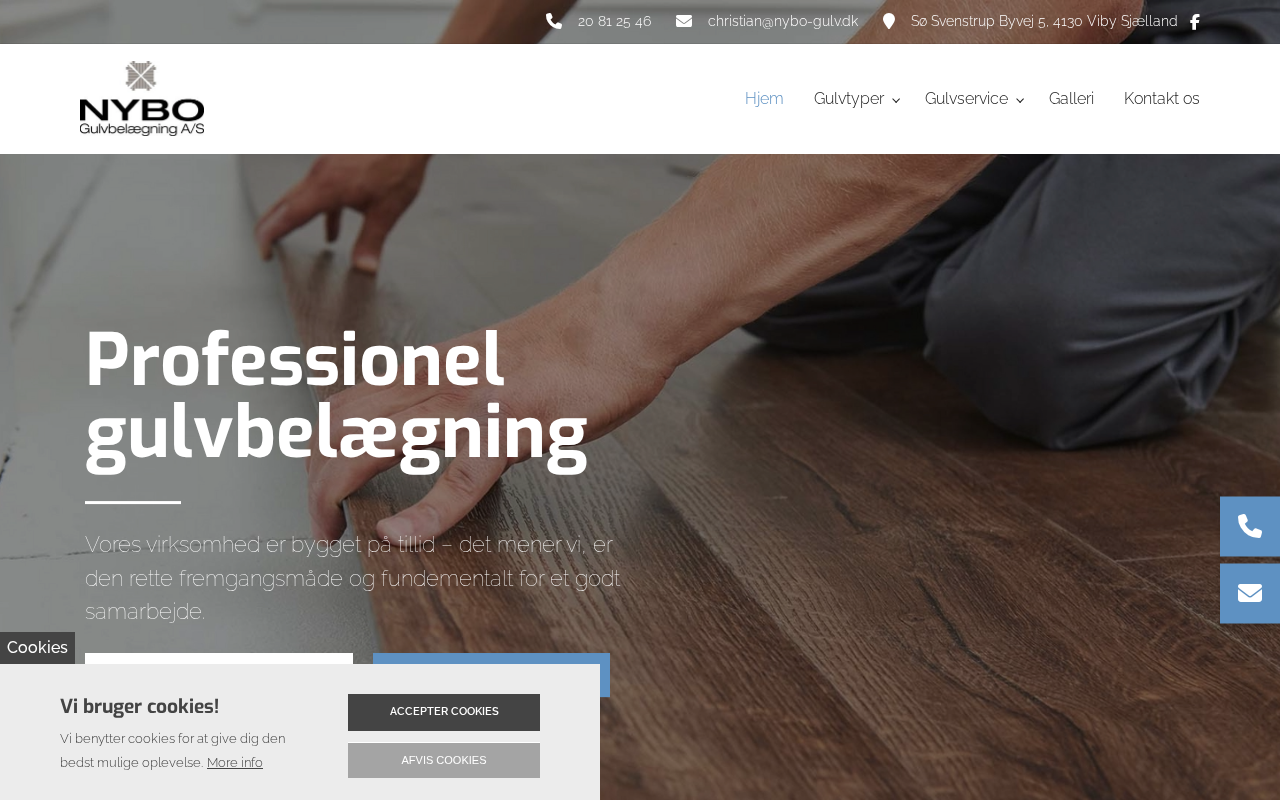This screenshot has height=800, width=1280.
Task: Go to the Hjem page
Action: [764, 99]
